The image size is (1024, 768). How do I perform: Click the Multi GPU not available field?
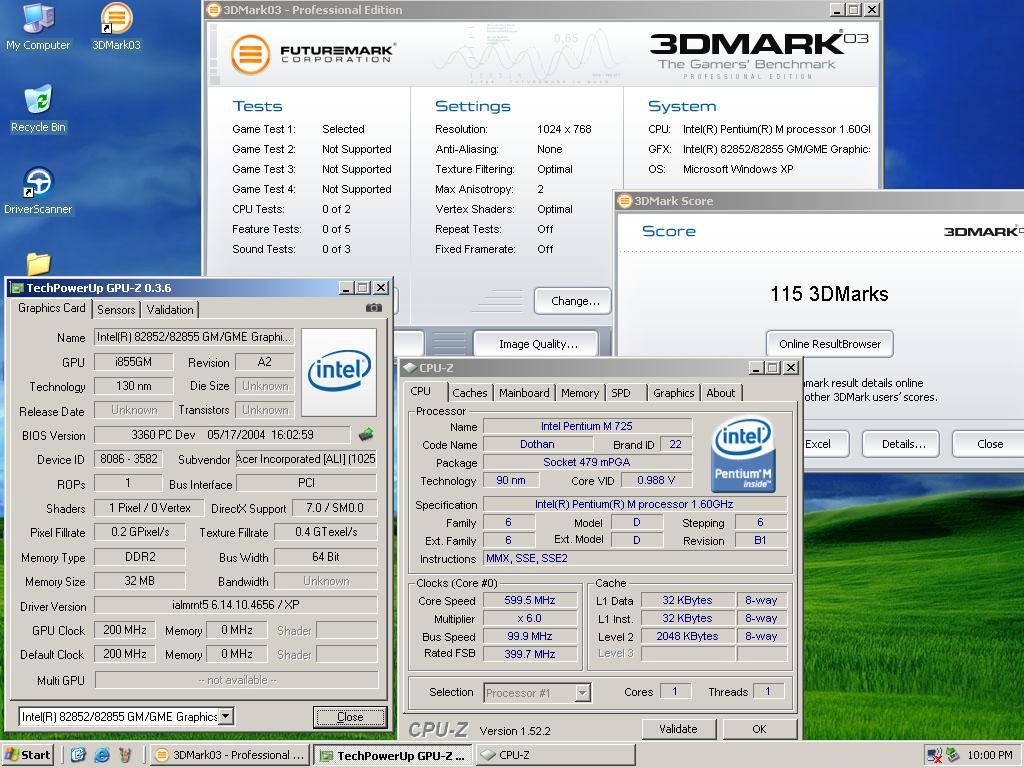coord(236,680)
